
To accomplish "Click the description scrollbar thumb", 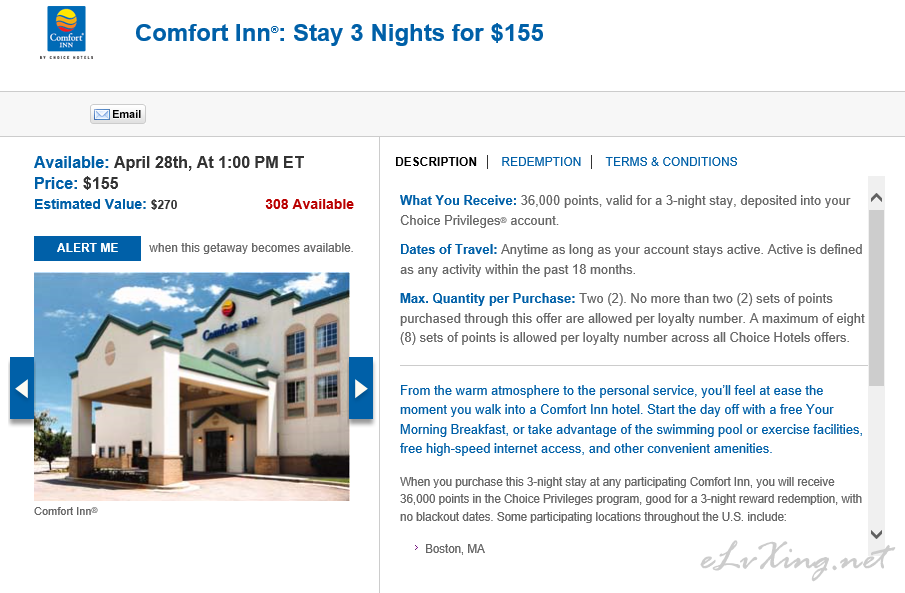I will [x=876, y=297].
